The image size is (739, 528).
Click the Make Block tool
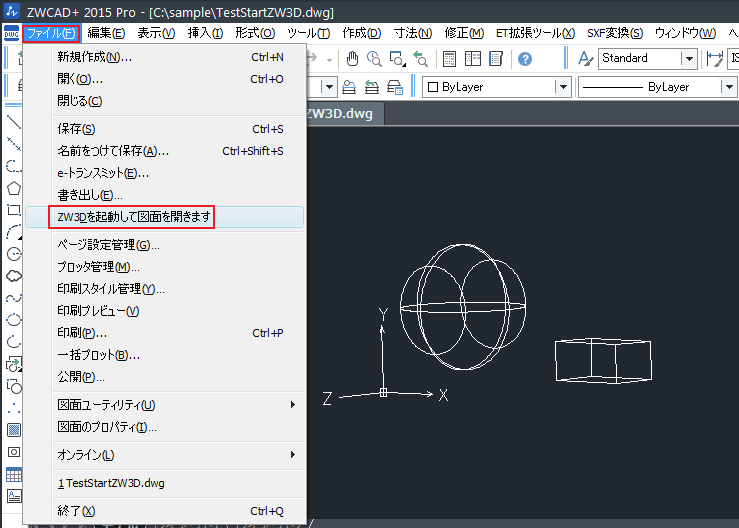coord(14,386)
